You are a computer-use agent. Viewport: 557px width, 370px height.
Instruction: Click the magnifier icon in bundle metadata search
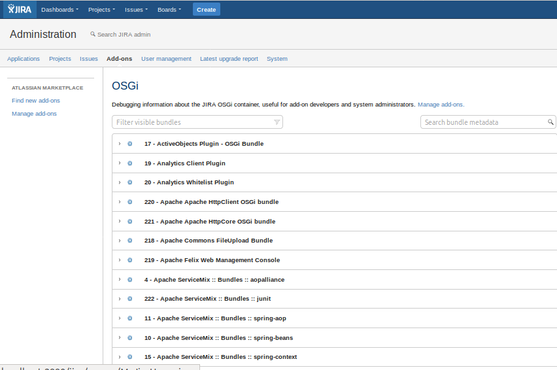point(550,122)
